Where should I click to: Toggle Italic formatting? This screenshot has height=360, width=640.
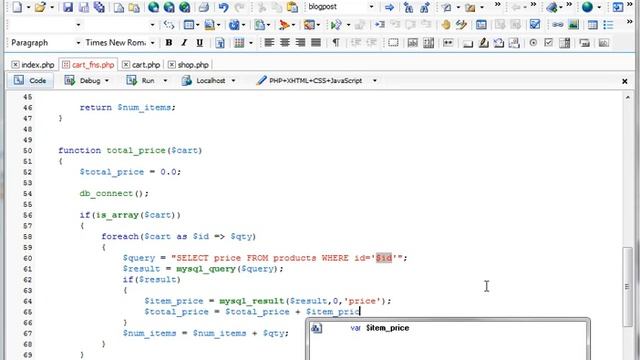coord(184,42)
